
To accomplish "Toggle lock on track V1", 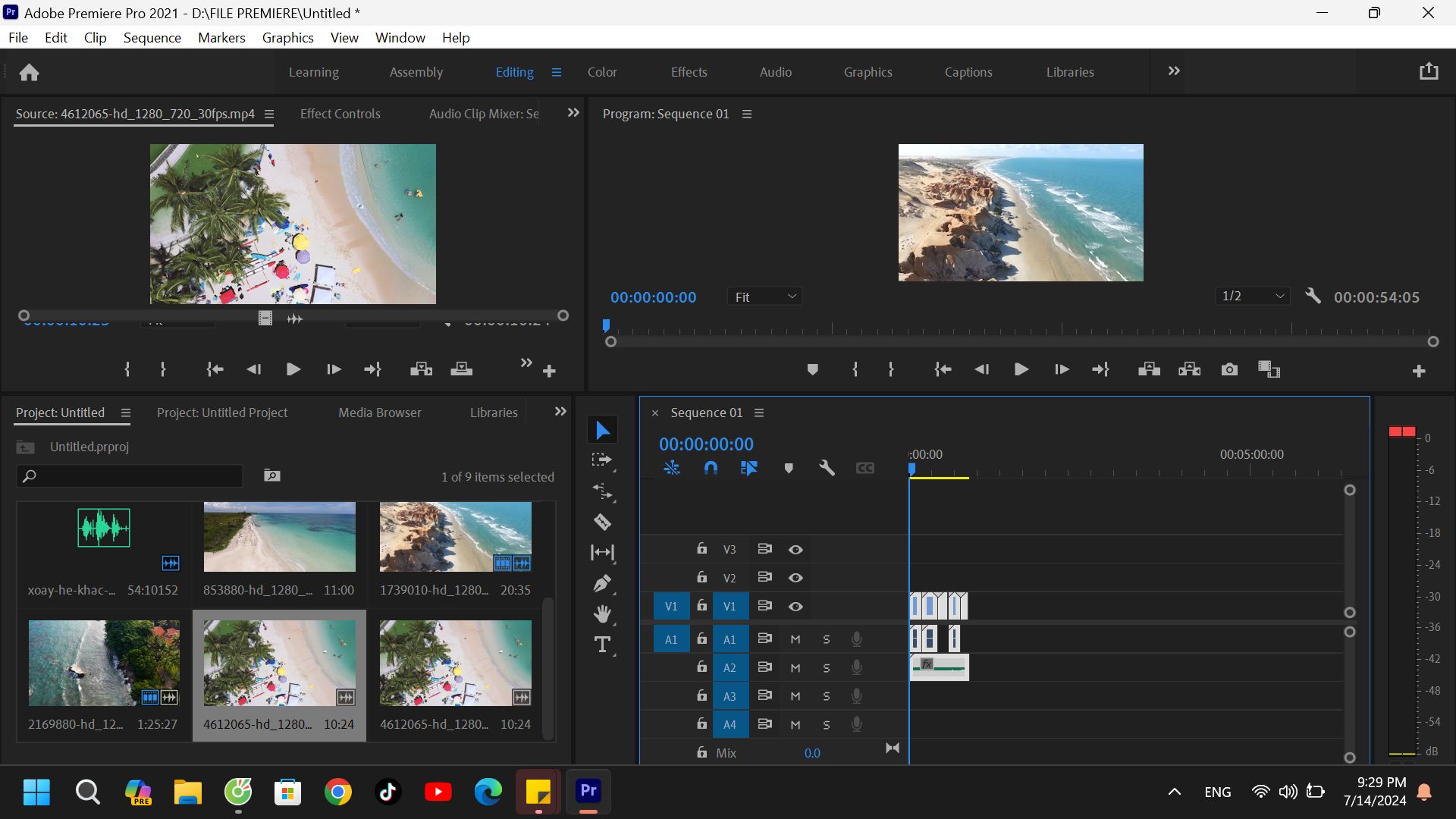I will click(701, 605).
